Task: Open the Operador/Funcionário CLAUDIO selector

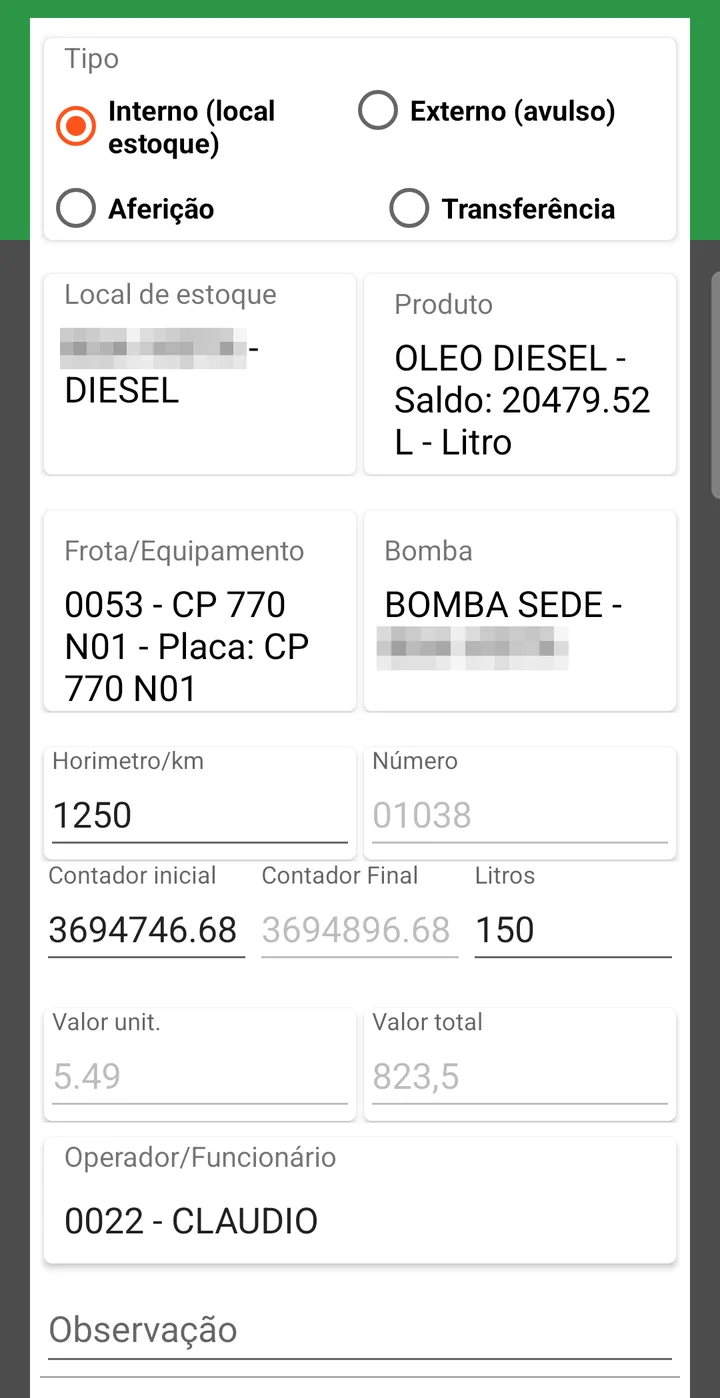Action: pos(360,1200)
